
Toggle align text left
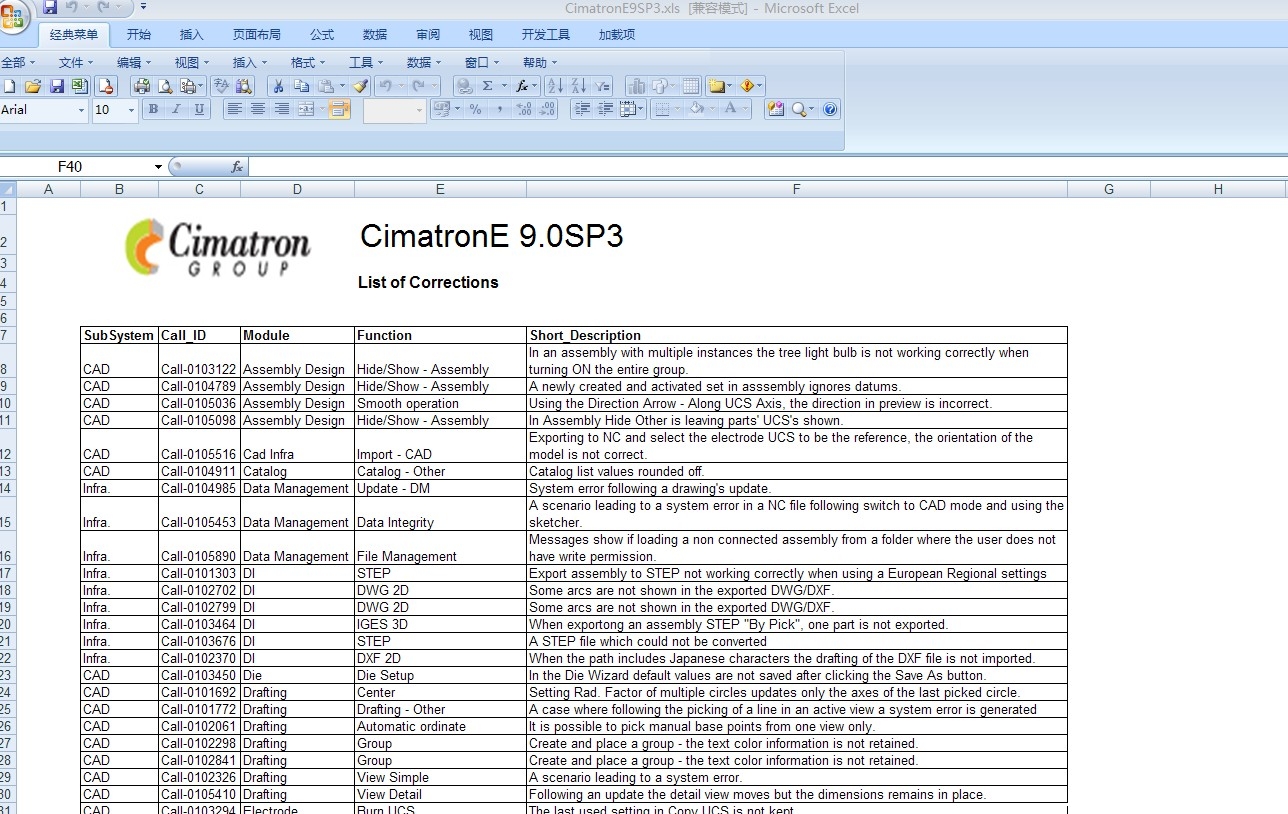(234, 109)
